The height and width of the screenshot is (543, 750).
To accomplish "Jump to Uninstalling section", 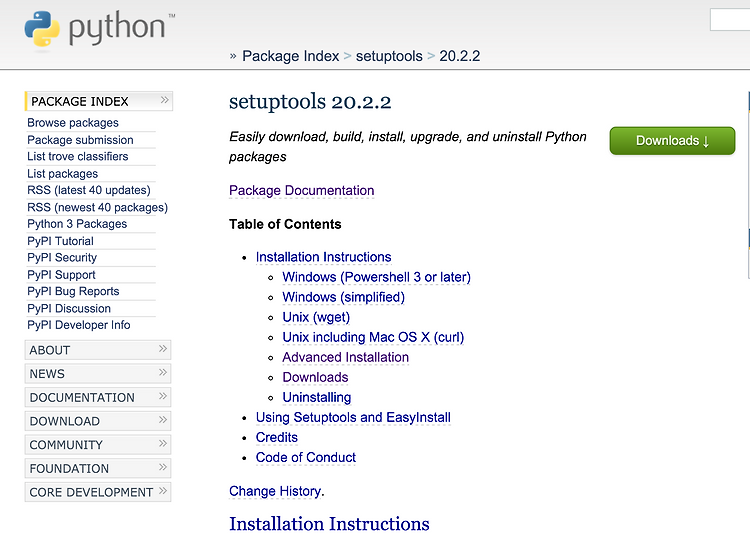I will pos(317,398).
